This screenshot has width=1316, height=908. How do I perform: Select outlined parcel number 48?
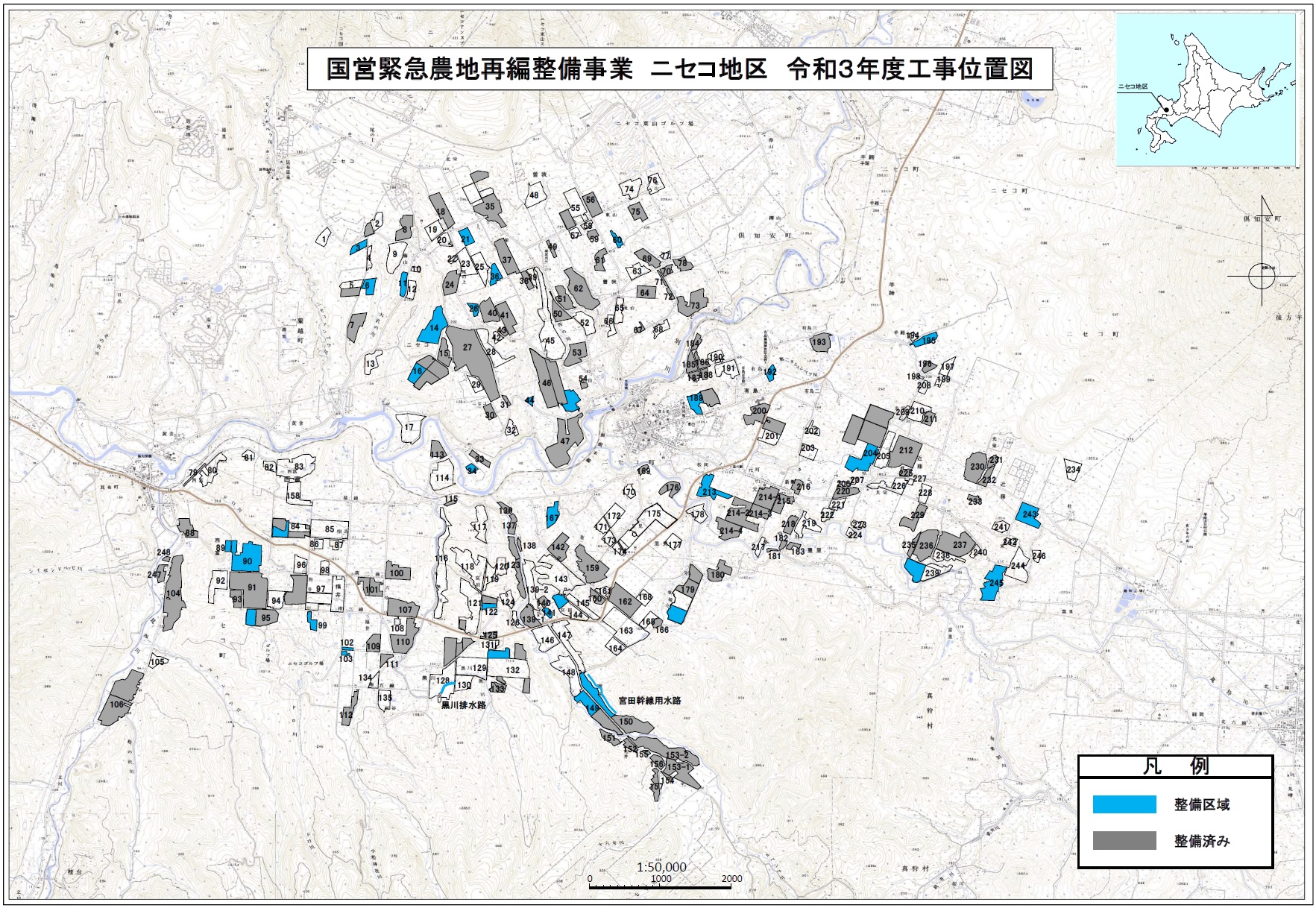pos(534,195)
